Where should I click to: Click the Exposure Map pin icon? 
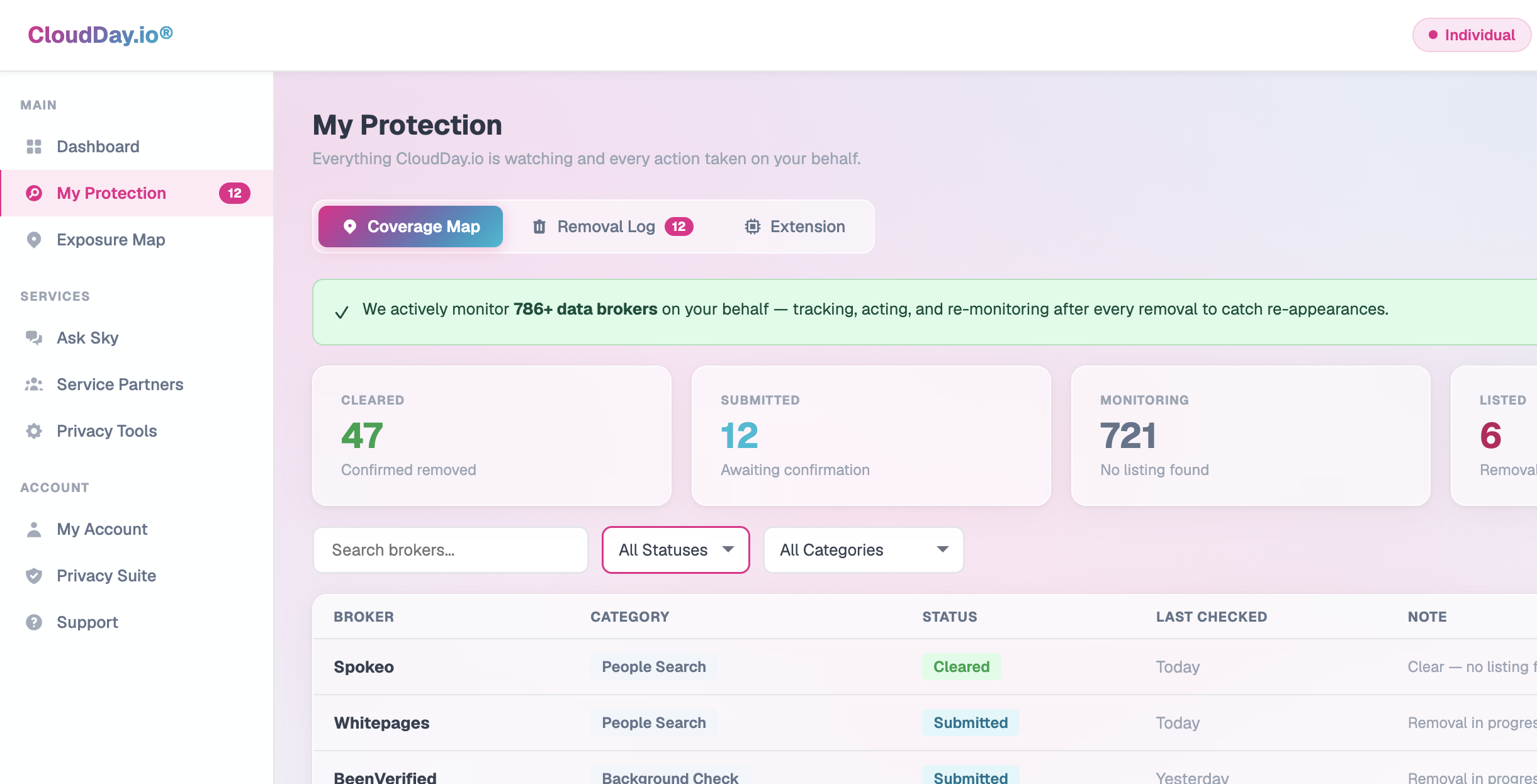click(34, 240)
